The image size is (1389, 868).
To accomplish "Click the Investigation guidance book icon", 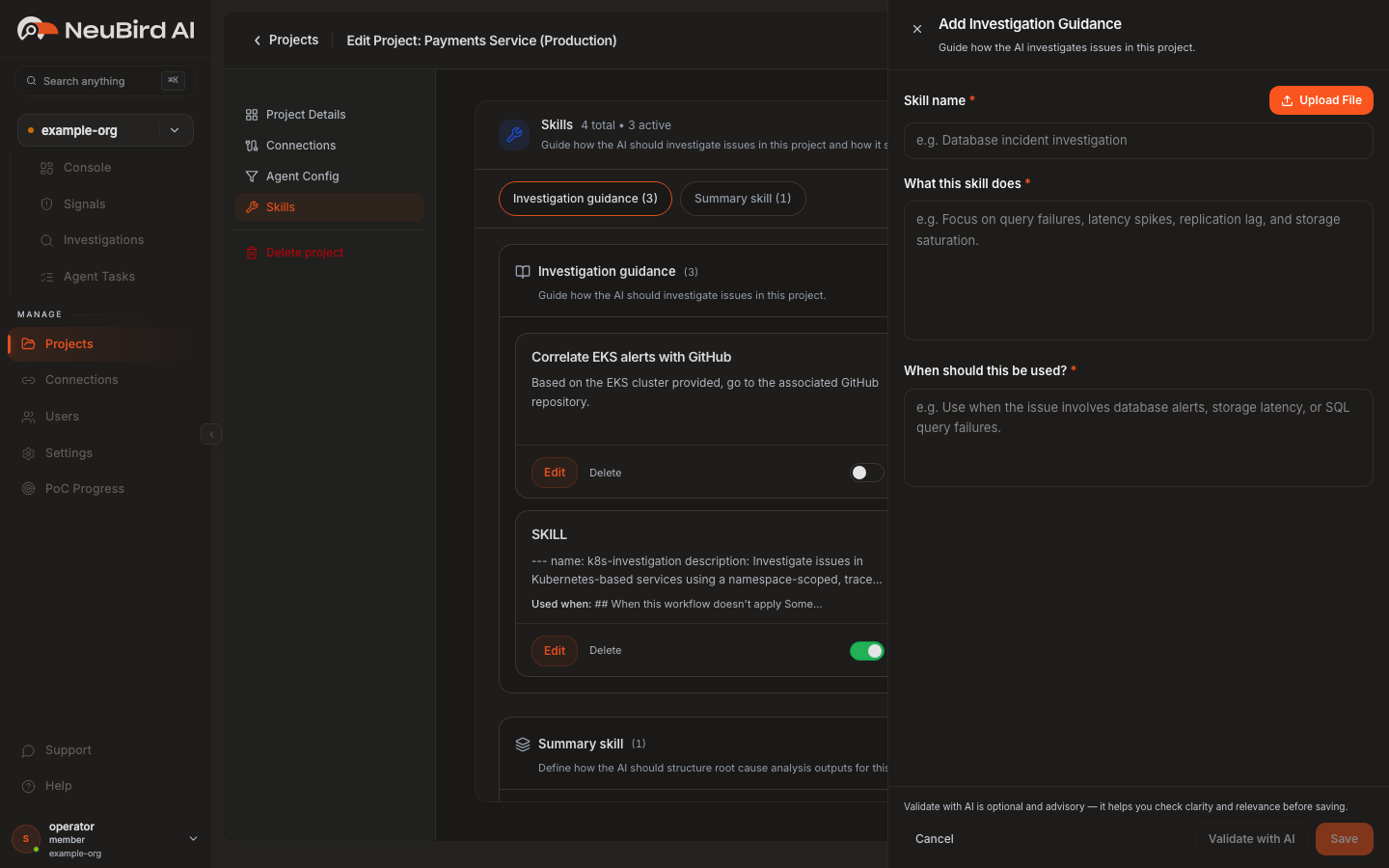I will click(523, 272).
